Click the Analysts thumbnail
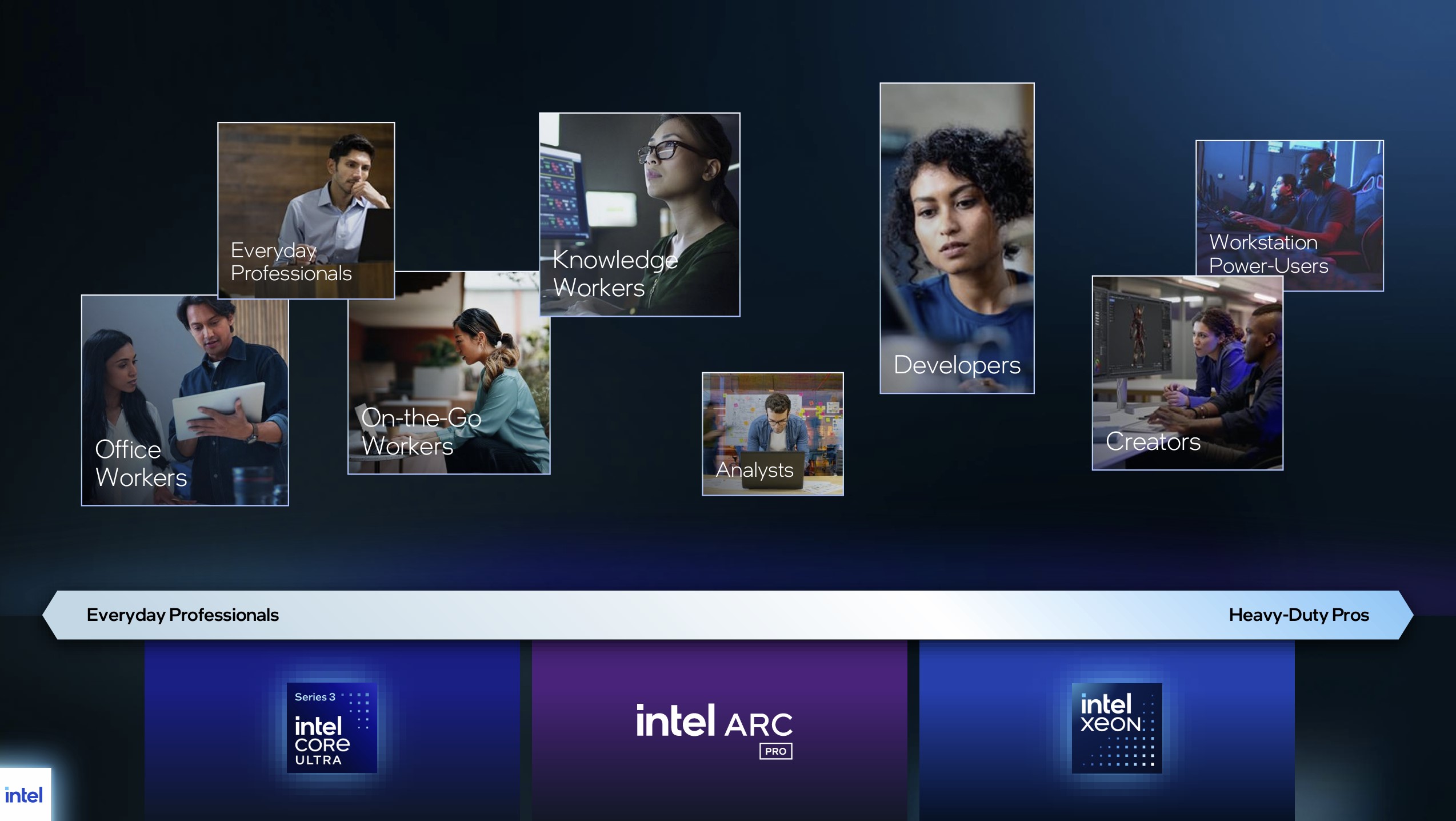Image resolution: width=1456 pixels, height=821 pixels. 773,434
